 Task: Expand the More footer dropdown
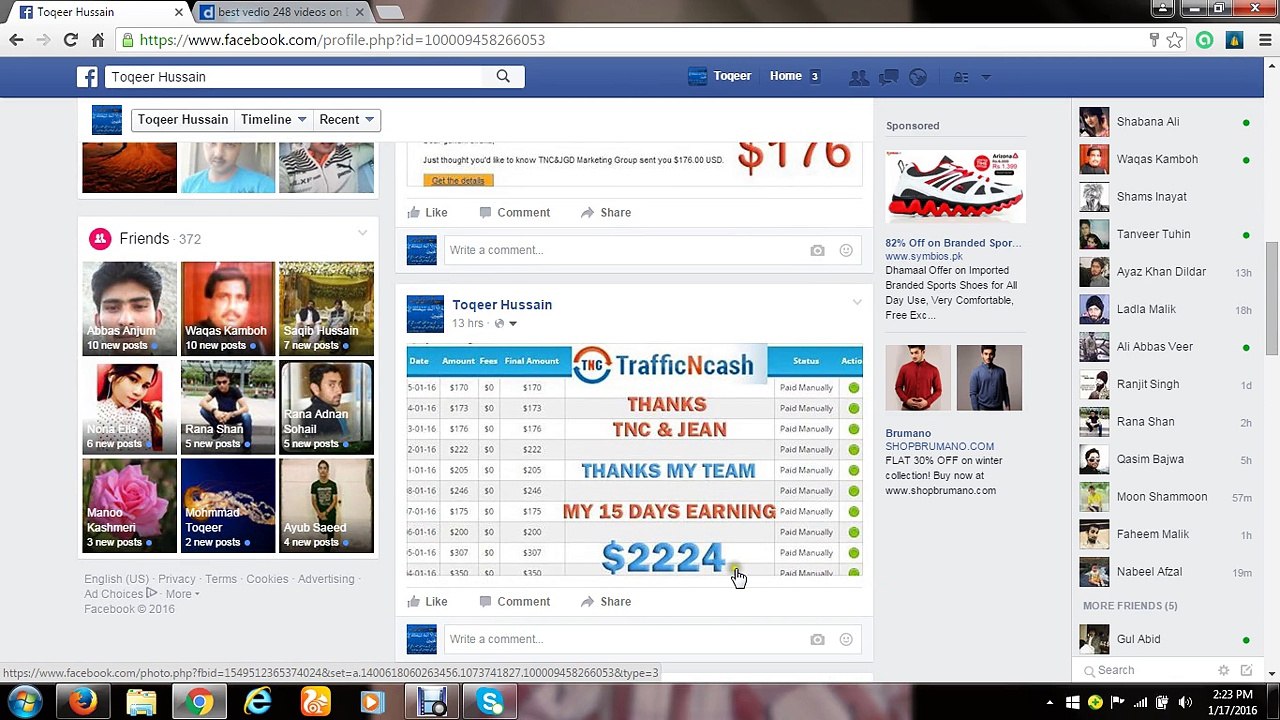182,594
